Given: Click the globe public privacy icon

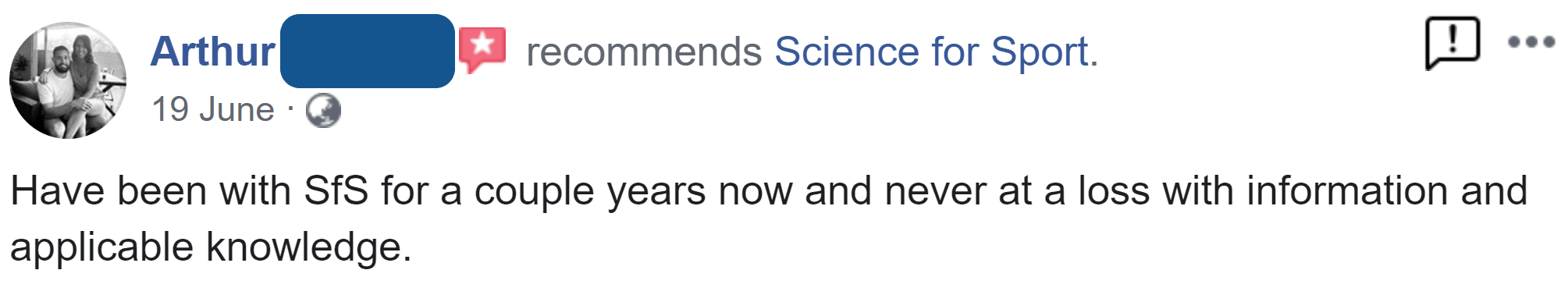Looking at the screenshot, I should 323,110.
